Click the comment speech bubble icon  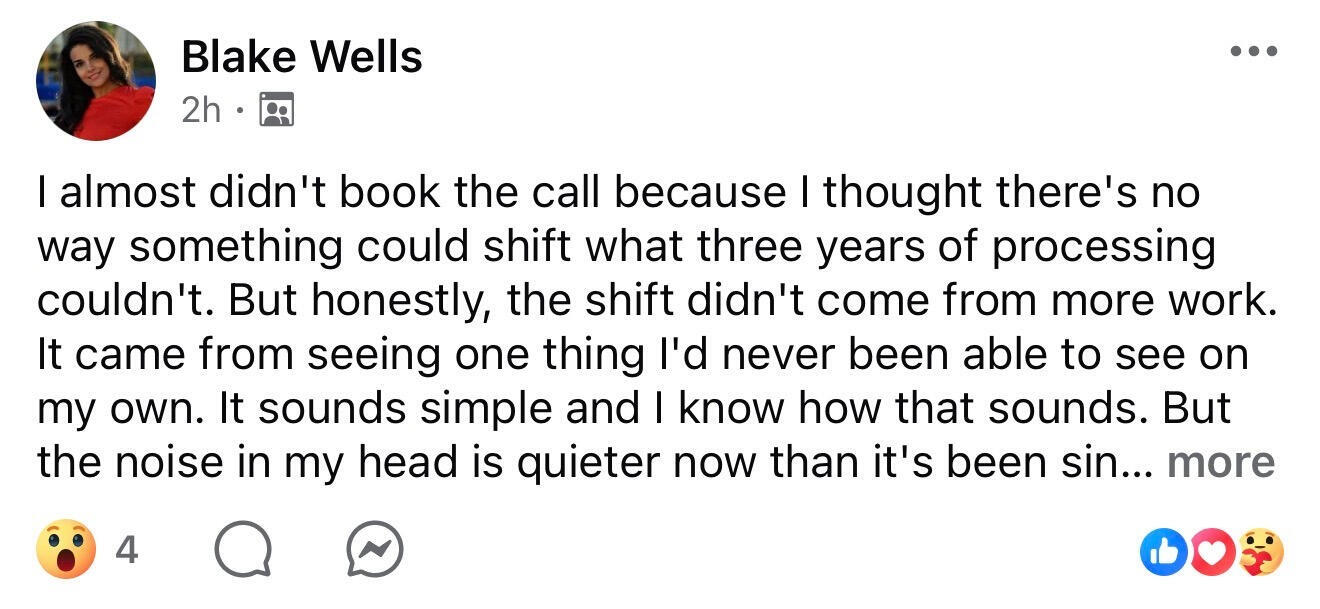click(245, 551)
